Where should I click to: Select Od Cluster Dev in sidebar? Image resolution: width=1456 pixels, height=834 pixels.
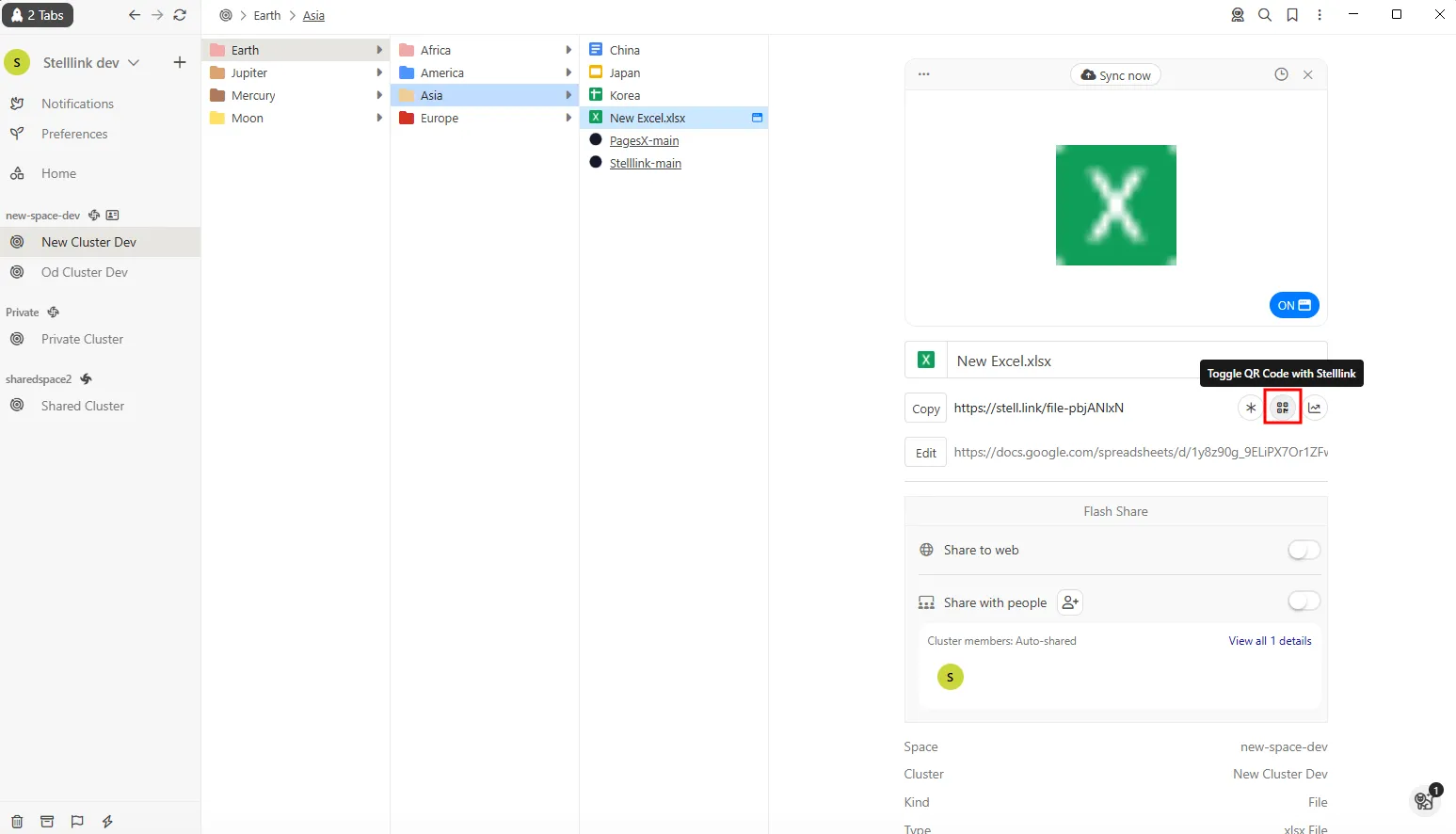84,272
